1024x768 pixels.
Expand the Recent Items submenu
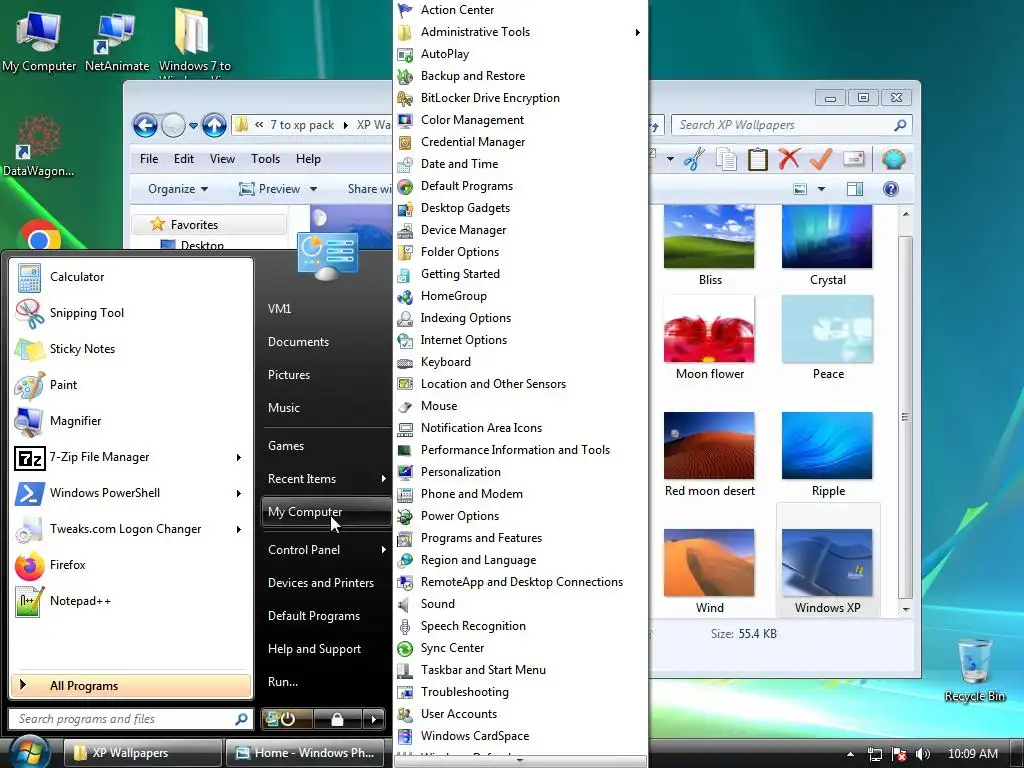coord(327,479)
